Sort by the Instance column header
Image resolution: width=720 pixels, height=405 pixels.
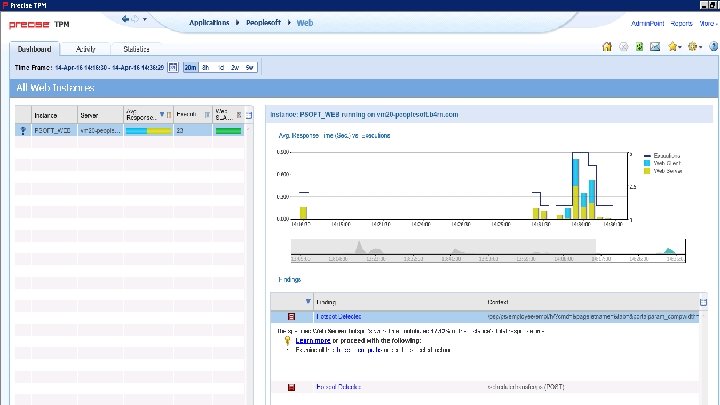pyautogui.click(x=54, y=115)
